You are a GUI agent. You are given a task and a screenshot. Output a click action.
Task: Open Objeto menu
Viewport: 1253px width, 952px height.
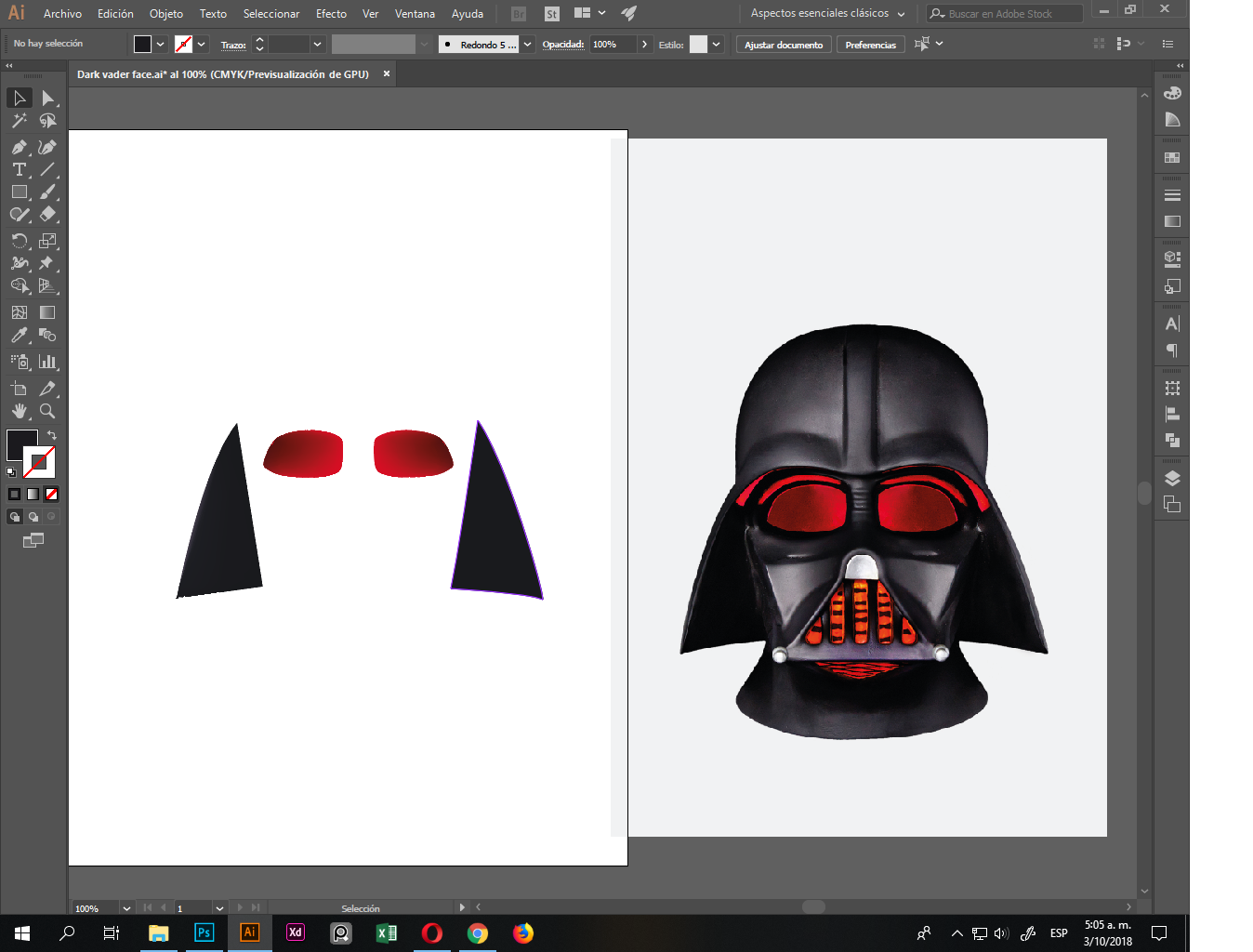tap(166, 14)
